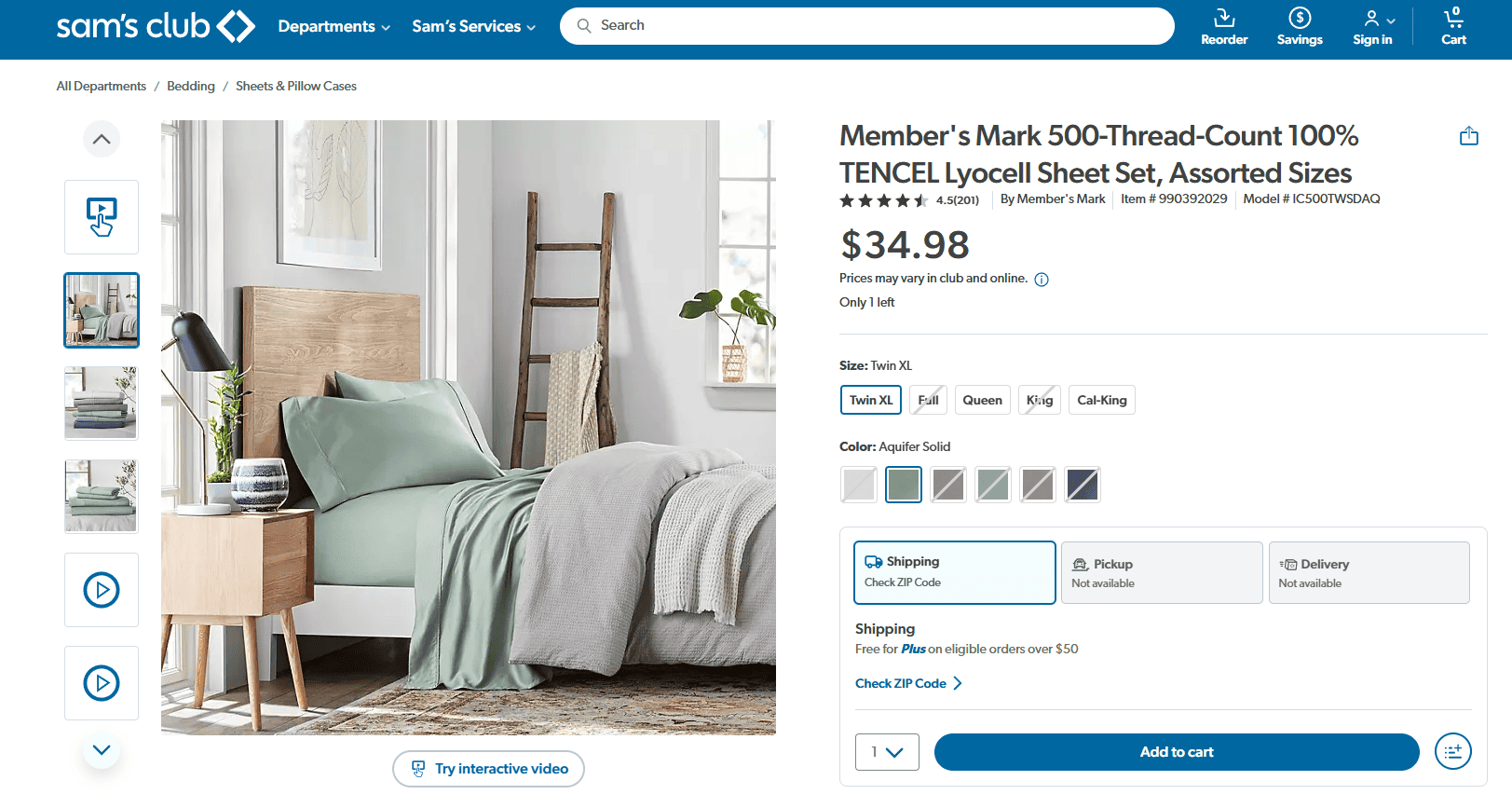Select the Queen size option

coord(983,400)
